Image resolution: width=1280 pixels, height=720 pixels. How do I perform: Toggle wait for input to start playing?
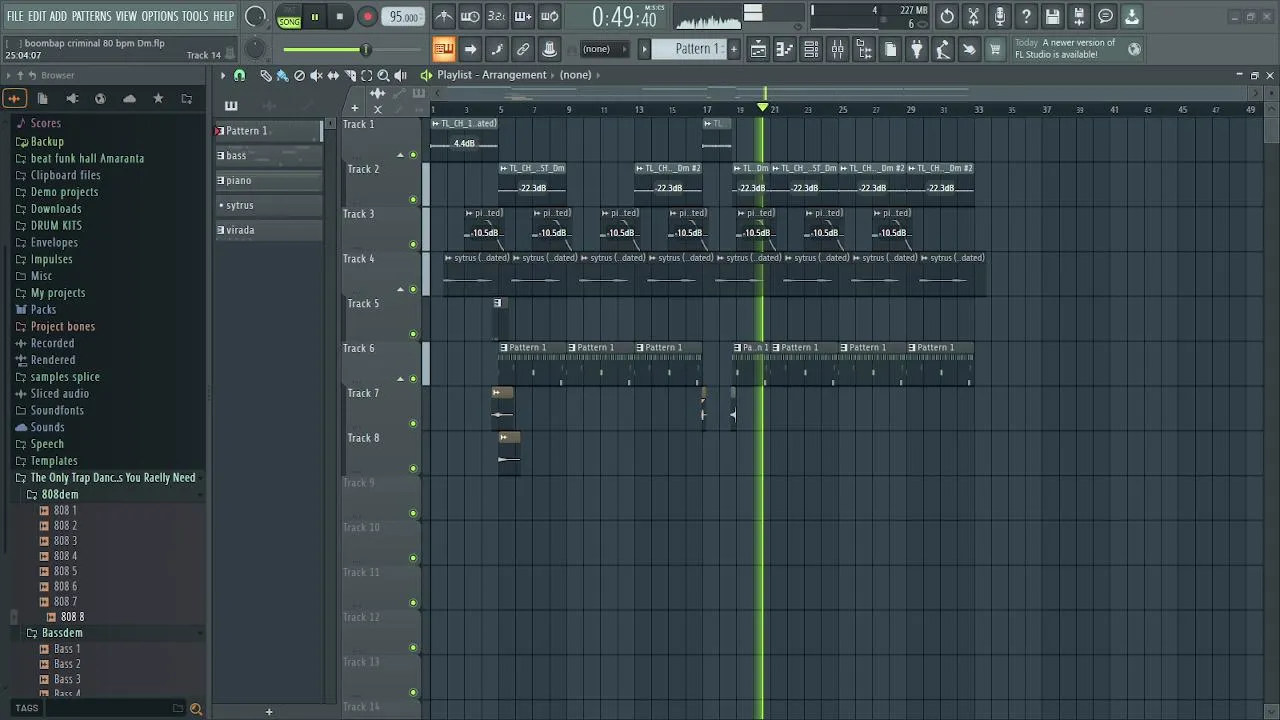click(470, 16)
